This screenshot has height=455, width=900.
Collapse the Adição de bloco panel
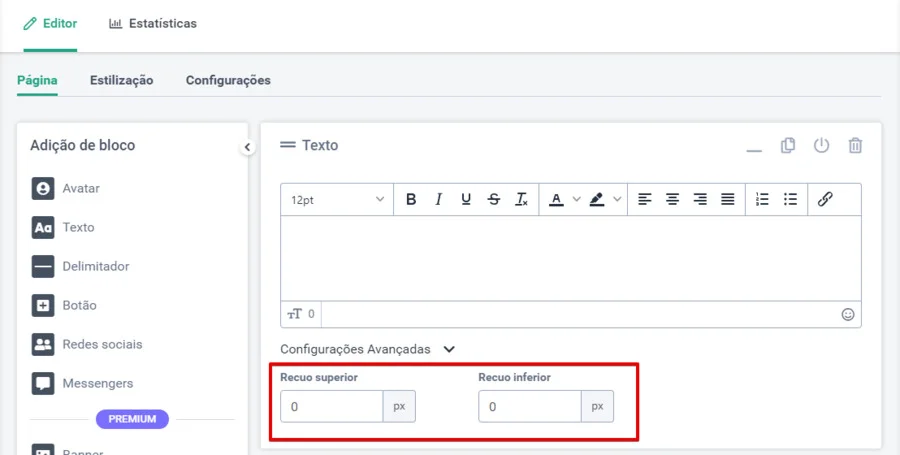[247, 148]
